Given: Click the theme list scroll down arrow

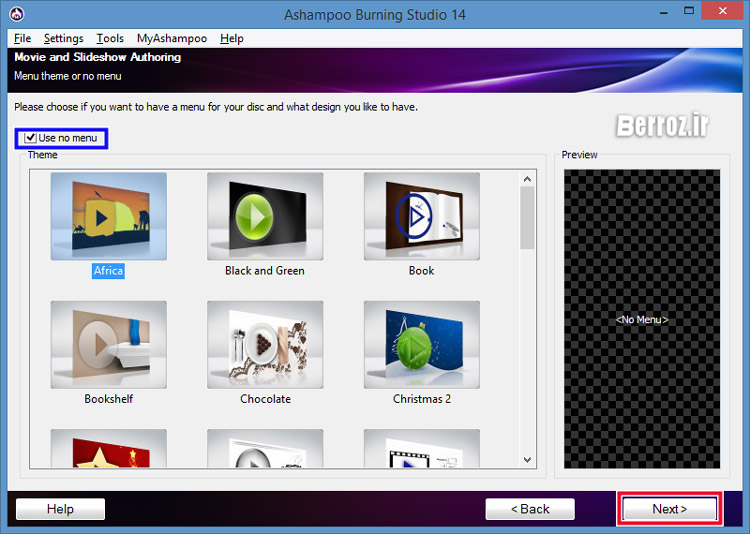Looking at the screenshot, I should [x=527, y=459].
